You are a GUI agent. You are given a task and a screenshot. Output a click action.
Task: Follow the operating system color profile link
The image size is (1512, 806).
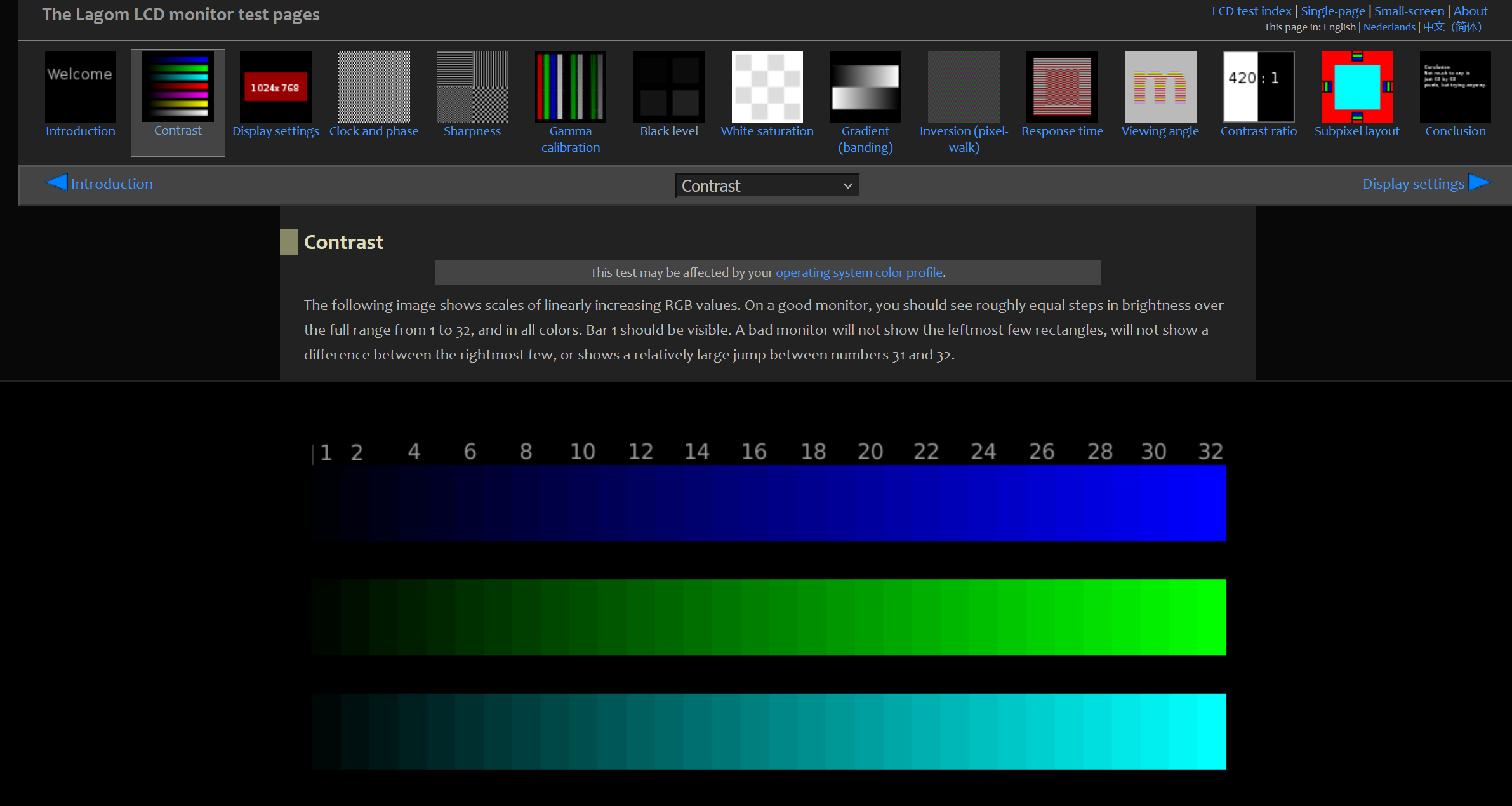coord(859,272)
